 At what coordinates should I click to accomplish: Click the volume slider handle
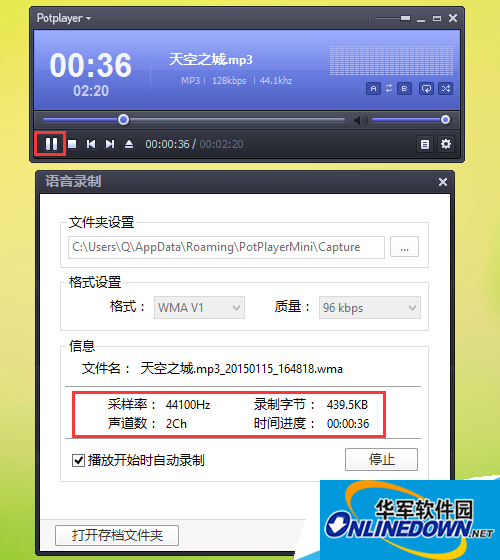point(445,120)
